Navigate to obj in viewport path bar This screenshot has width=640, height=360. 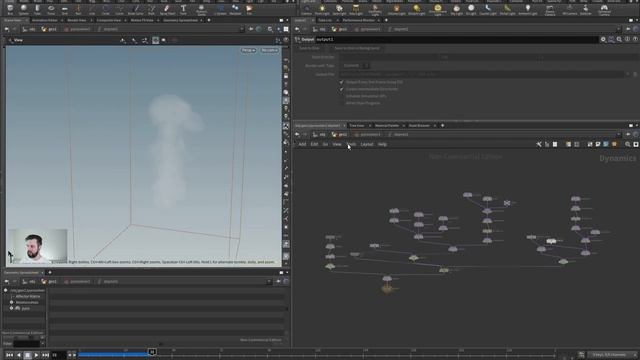29,29
